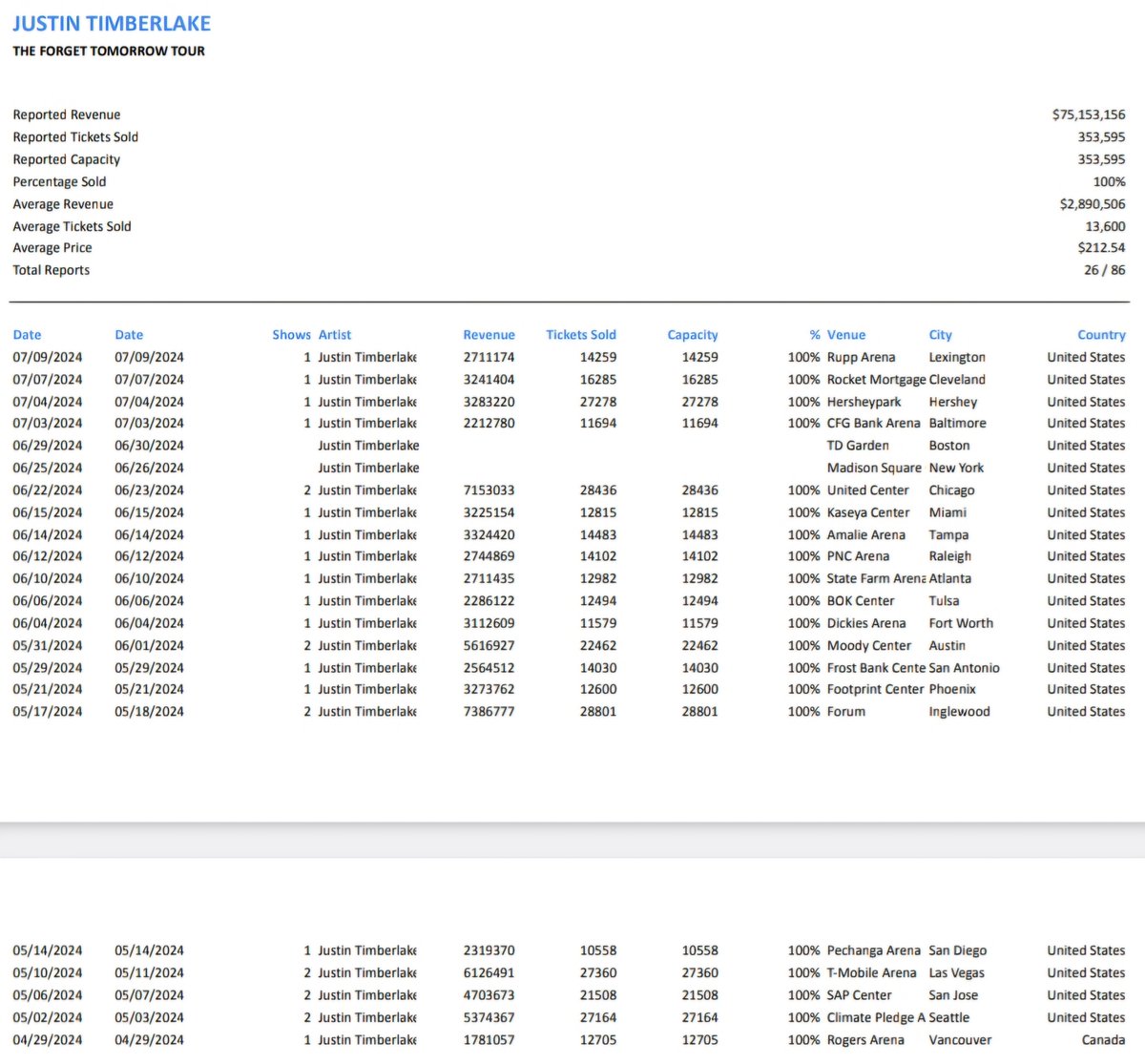Click the Moody Center venue cell
This screenshot has width=1145, height=1064.
click(x=868, y=646)
